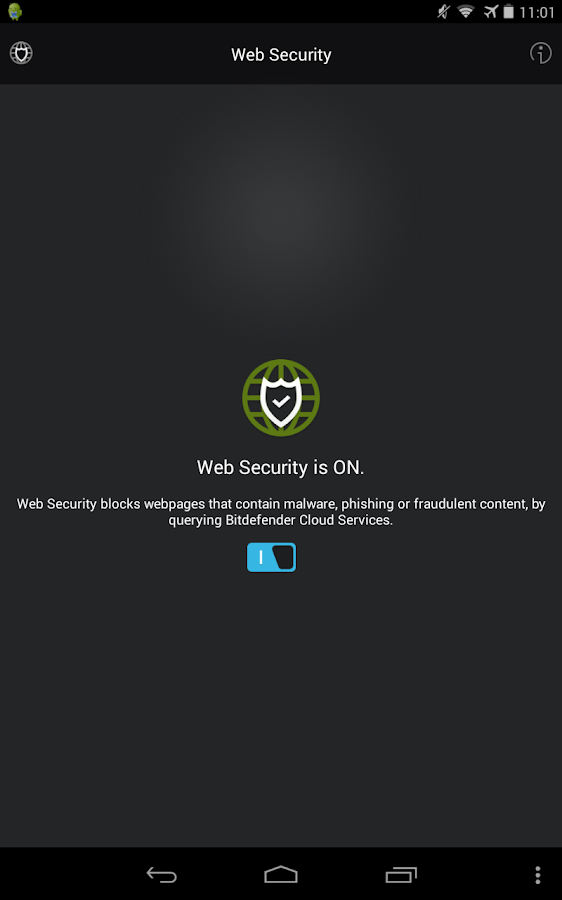Tap the Web Security globe shield app icon

[x=21, y=53]
